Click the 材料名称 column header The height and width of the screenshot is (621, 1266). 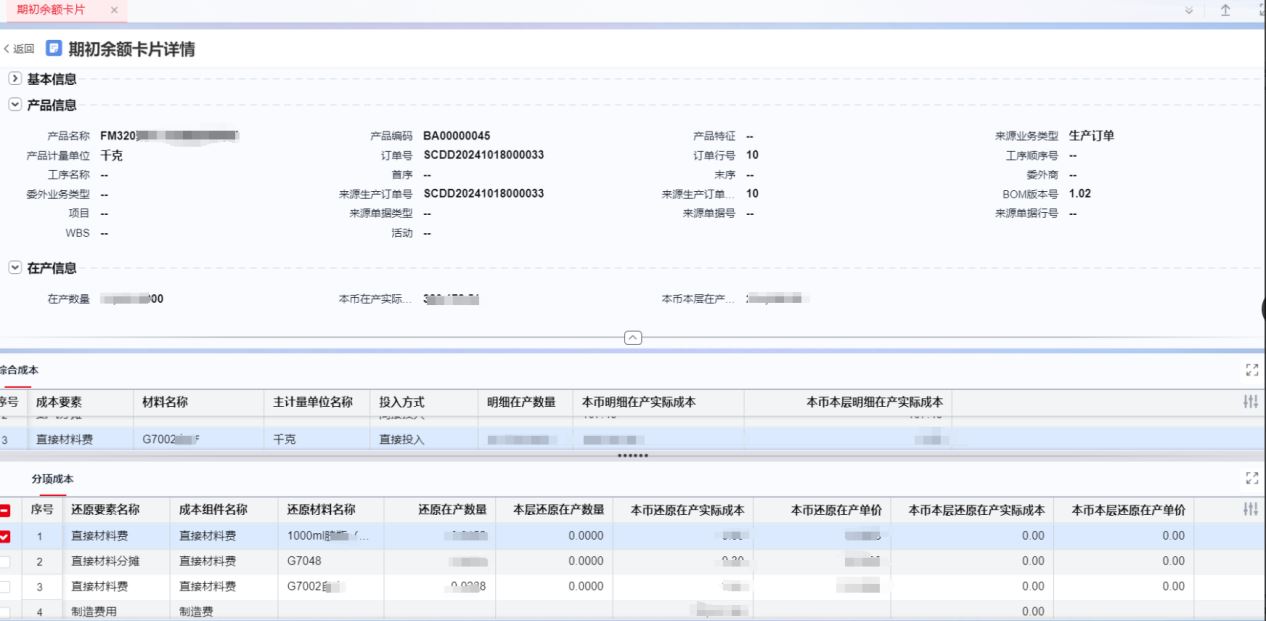point(166,402)
